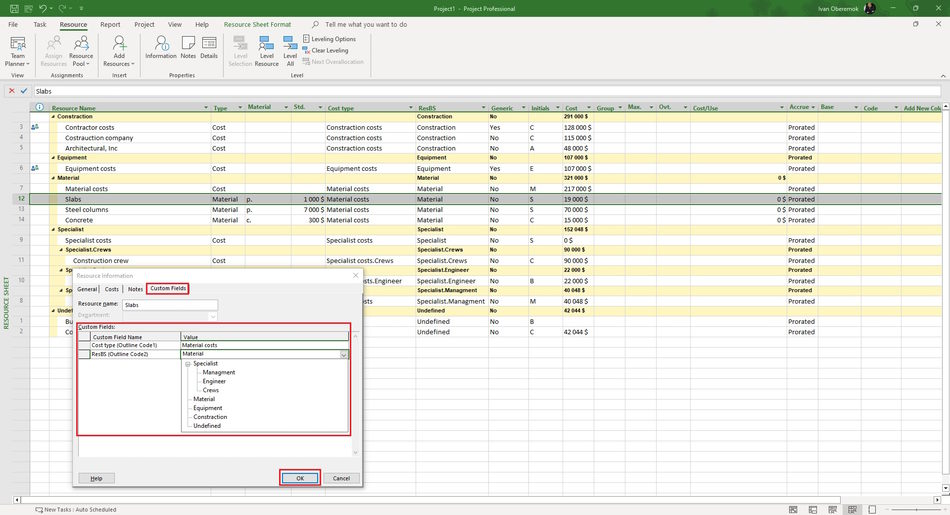Open Leveling Options
Viewport: 950px width, 515px height.
pyautogui.click(x=329, y=39)
